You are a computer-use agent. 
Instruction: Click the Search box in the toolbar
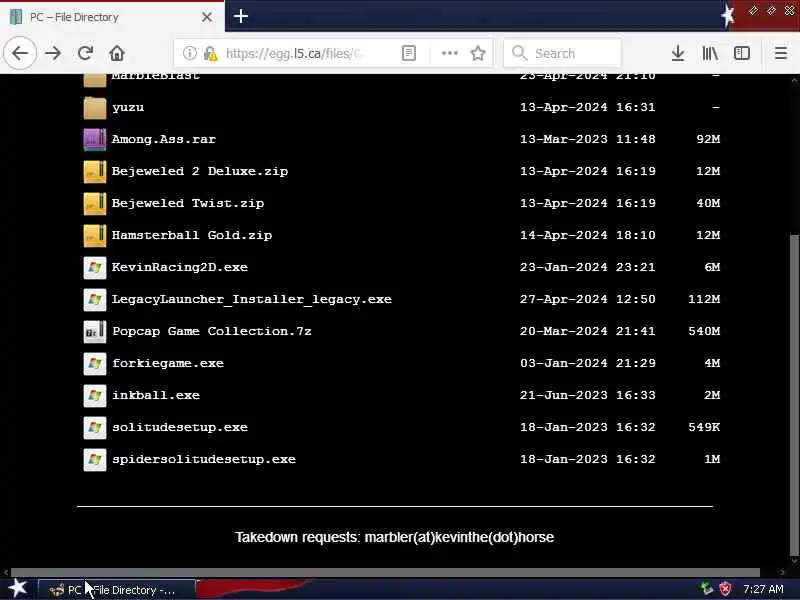(x=562, y=53)
